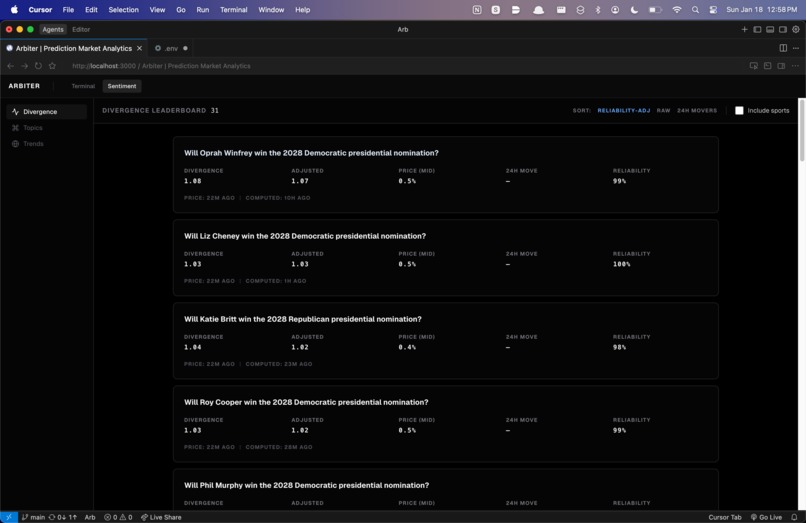Open the File menu
The width and height of the screenshot is (806, 523).
(68, 9)
